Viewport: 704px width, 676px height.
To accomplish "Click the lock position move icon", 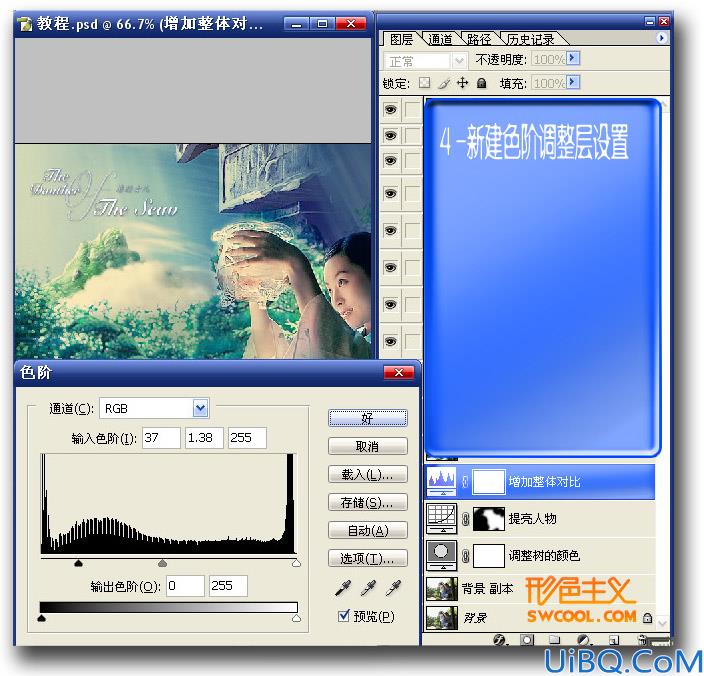I will [x=462, y=83].
